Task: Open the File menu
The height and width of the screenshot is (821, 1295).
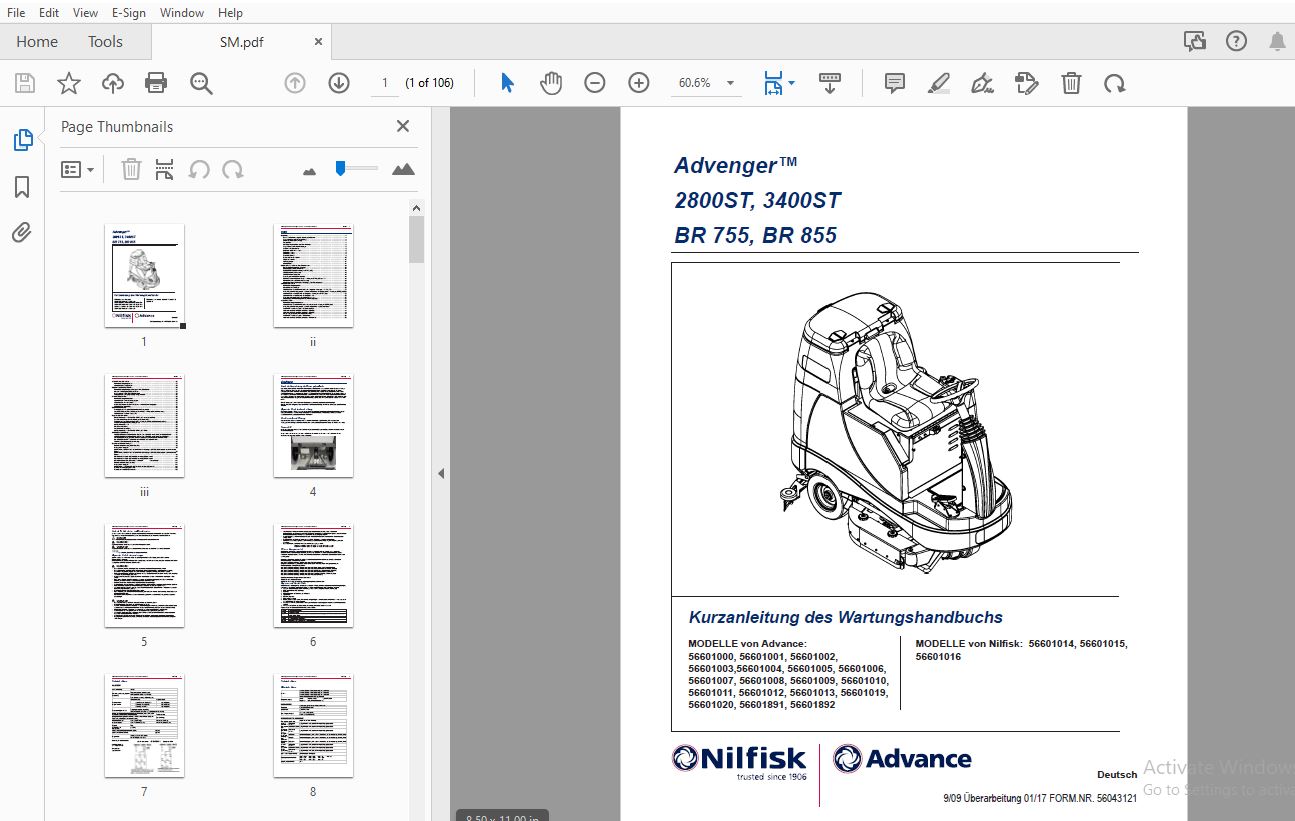Action: point(16,12)
